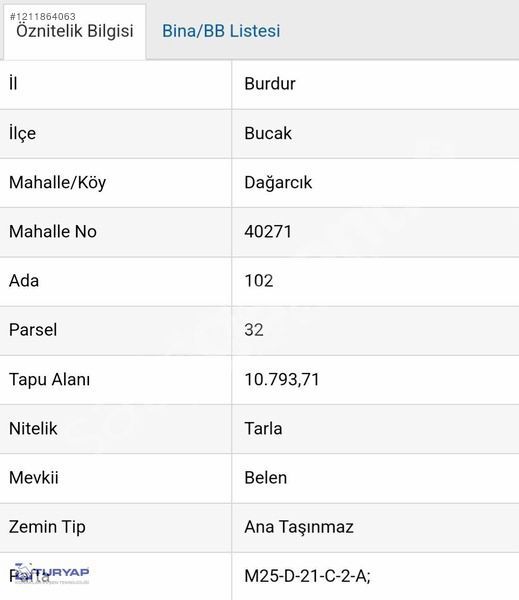519x600 pixels.
Task: Click the Parsel value 32
Action: 254,330
